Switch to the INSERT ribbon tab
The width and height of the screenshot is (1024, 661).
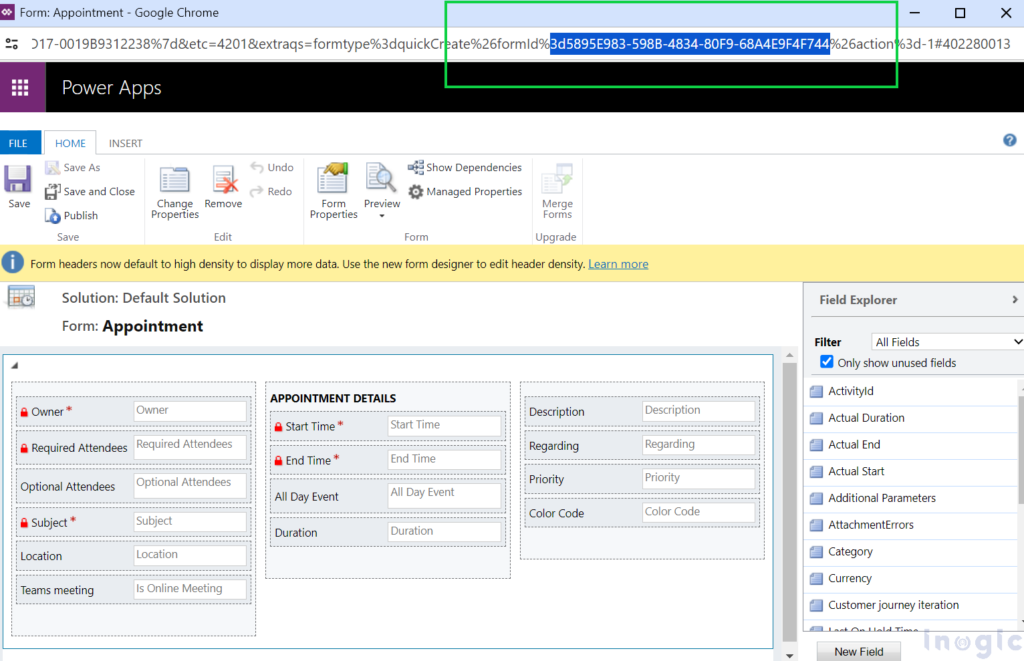[125, 142]
